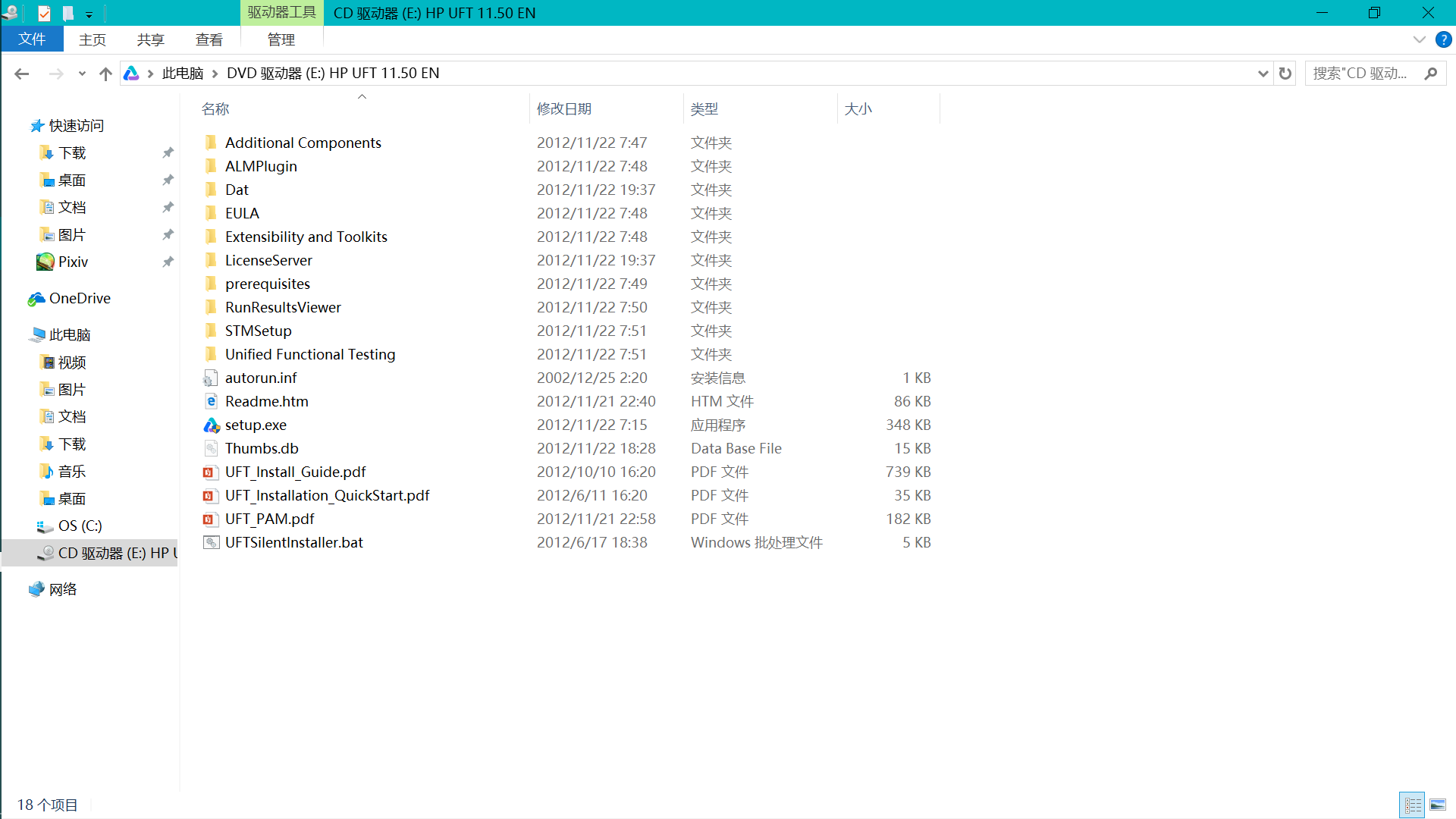Open the 文件 menu tab

[32, 39]
